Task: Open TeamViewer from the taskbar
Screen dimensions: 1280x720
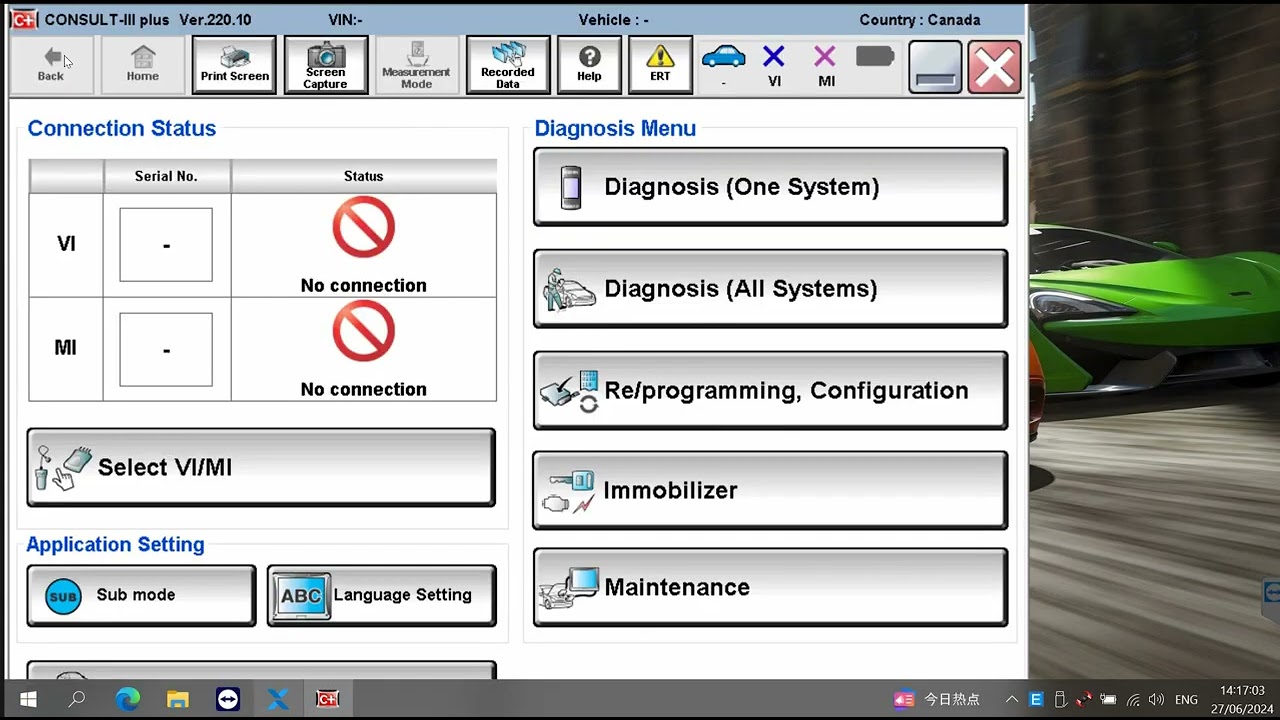Action: [x=228, y=699]
